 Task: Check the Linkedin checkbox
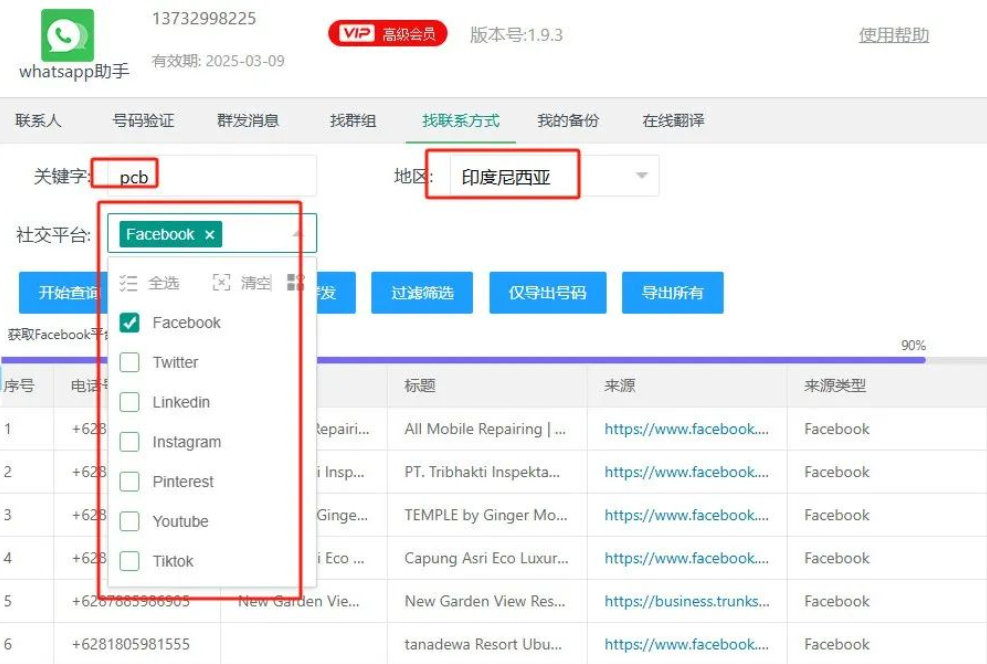(130, 402)
